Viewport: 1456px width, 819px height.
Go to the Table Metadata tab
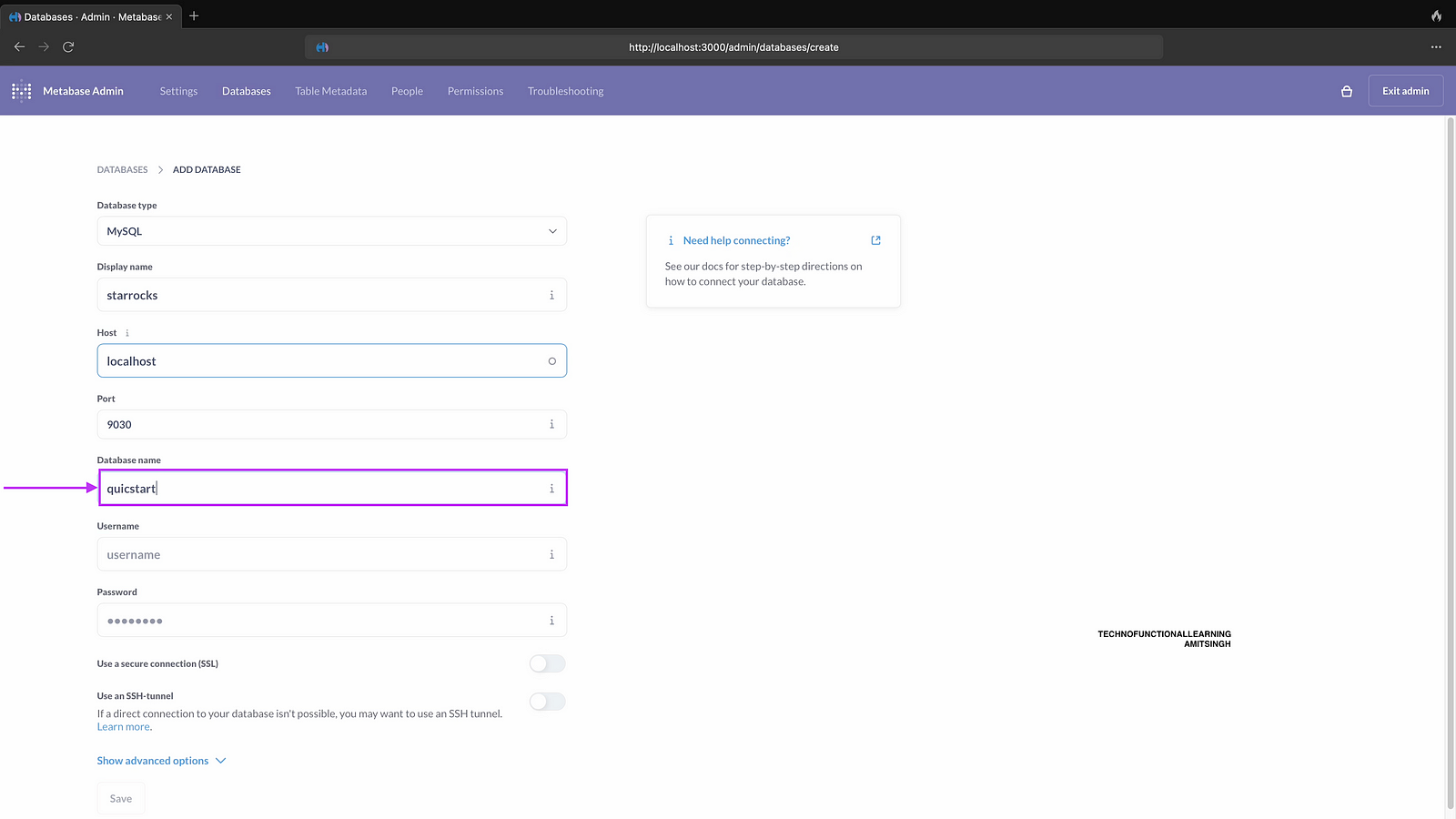pyautogui.click(x=330, y=91)
